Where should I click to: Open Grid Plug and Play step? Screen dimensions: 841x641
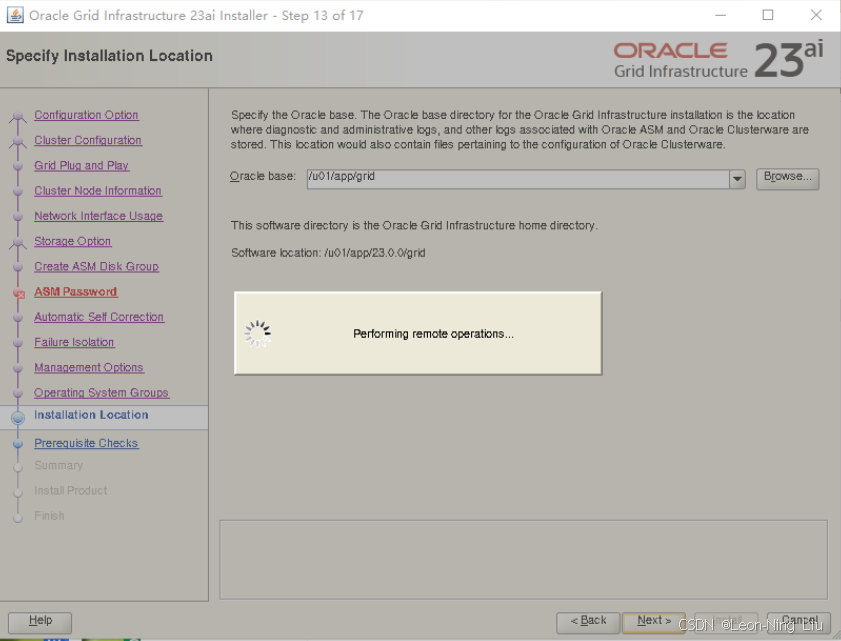click(x=82, y=165)
